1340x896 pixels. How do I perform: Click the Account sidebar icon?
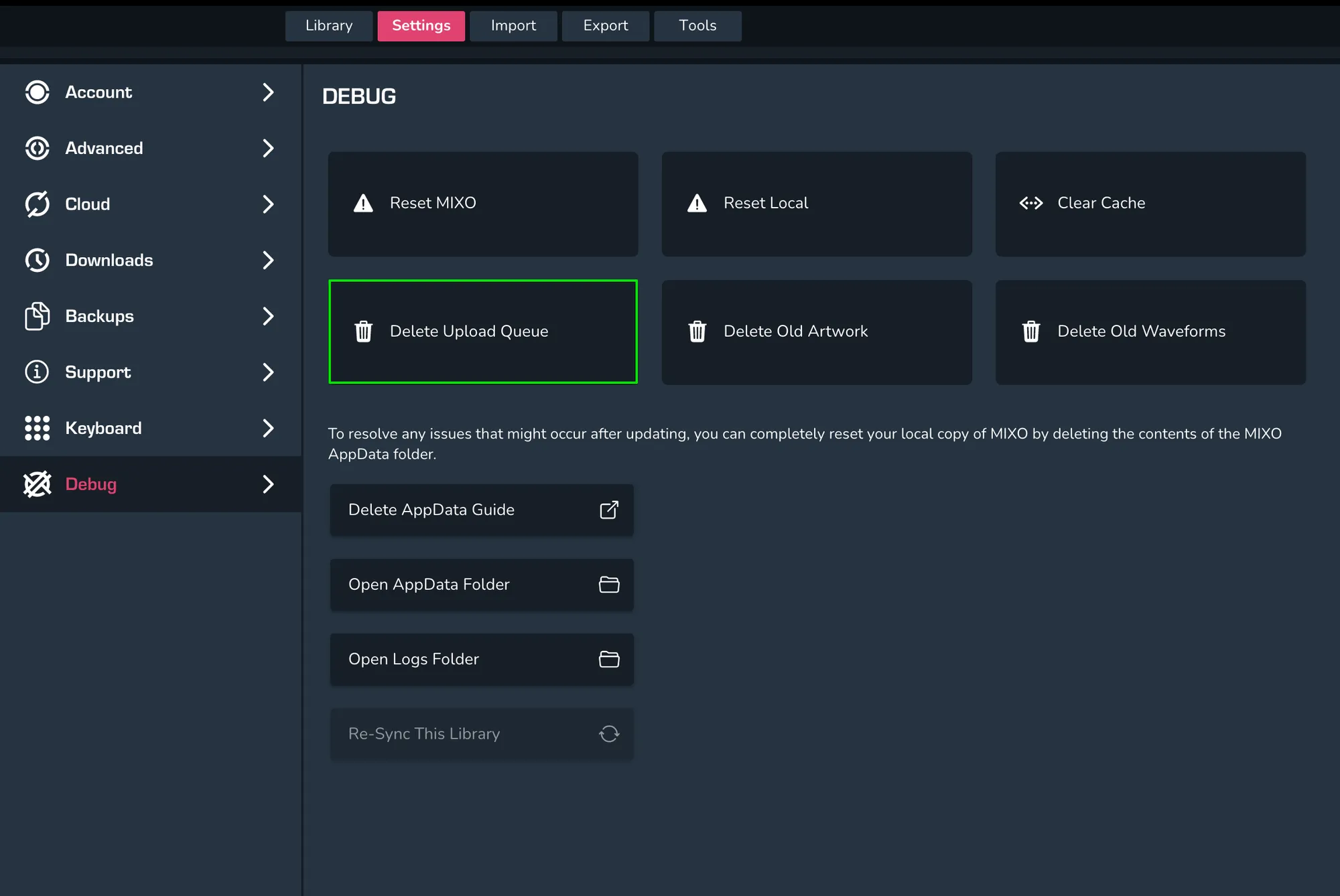[x=37, y=92]
